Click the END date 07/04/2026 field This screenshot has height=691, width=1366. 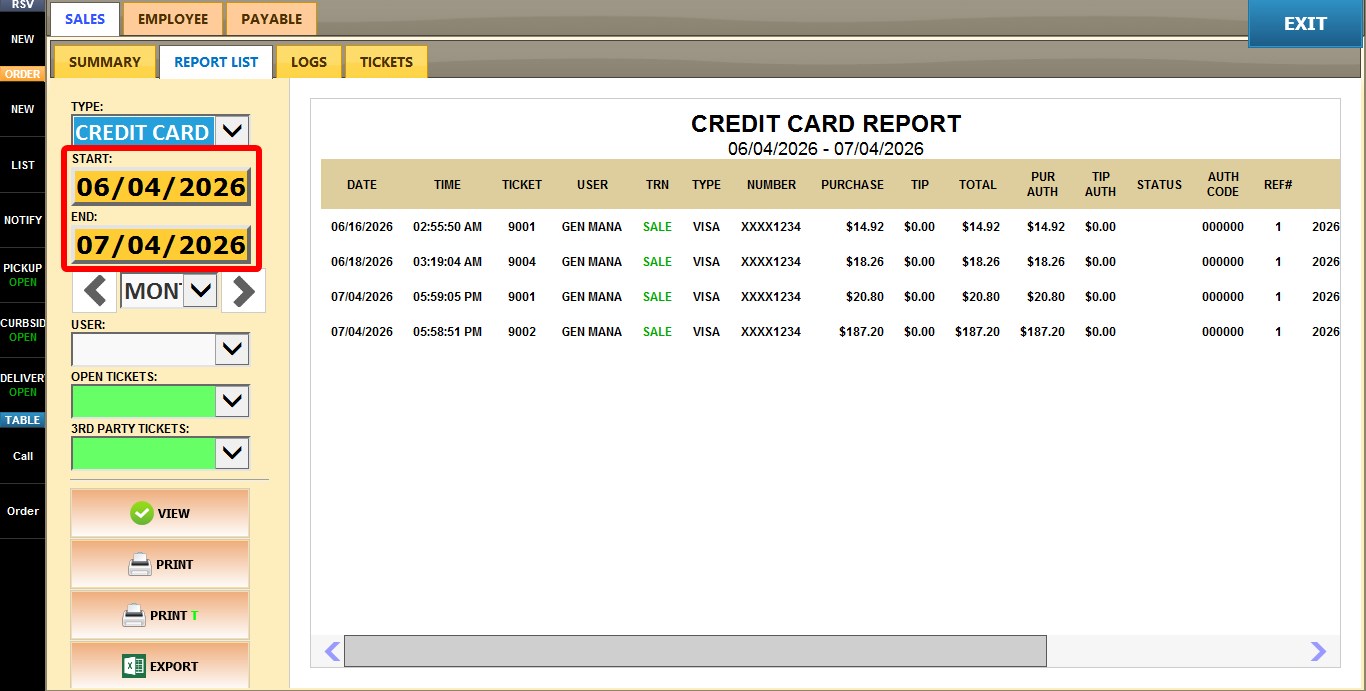coord(161,245)
